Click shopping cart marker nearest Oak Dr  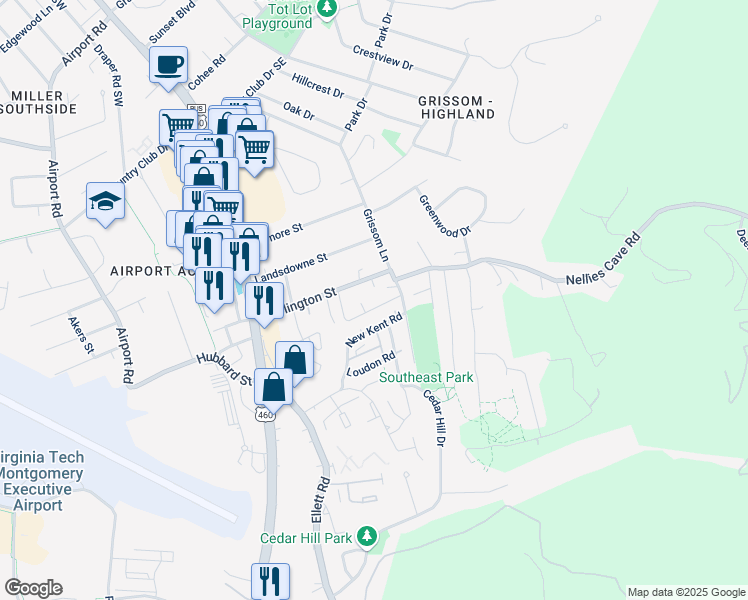[x=255, y=149]
